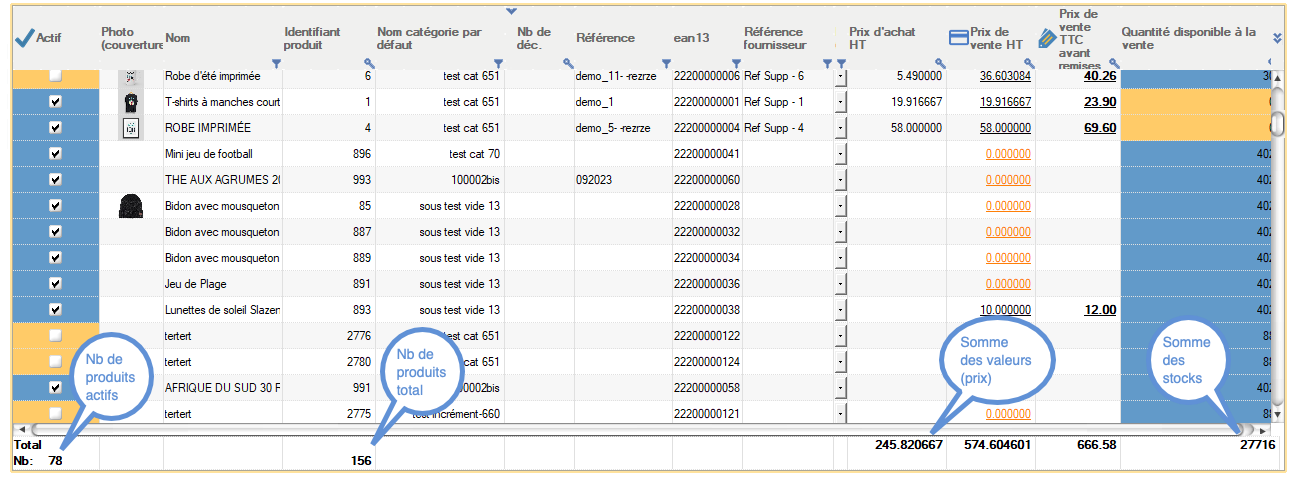Click price link 19.916667 in Prix de vente HT

tap(1005, 102)
